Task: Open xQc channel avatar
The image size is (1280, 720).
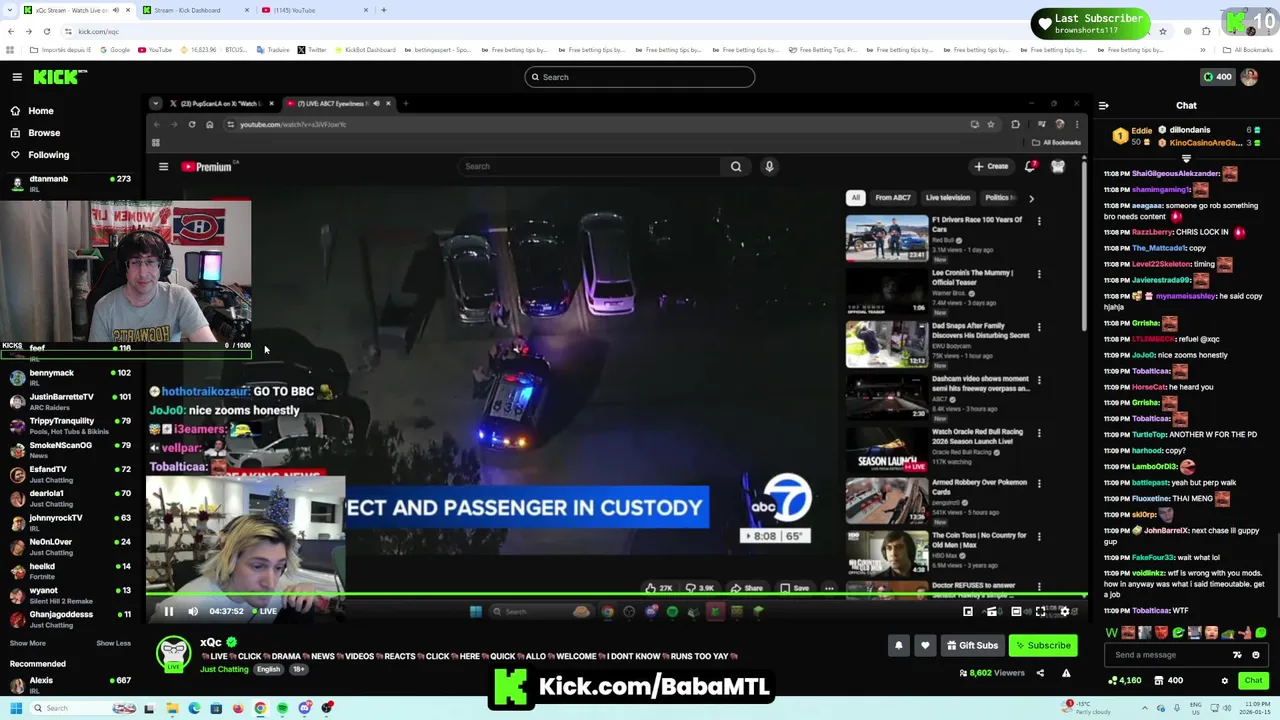Action: click(173, 653)
